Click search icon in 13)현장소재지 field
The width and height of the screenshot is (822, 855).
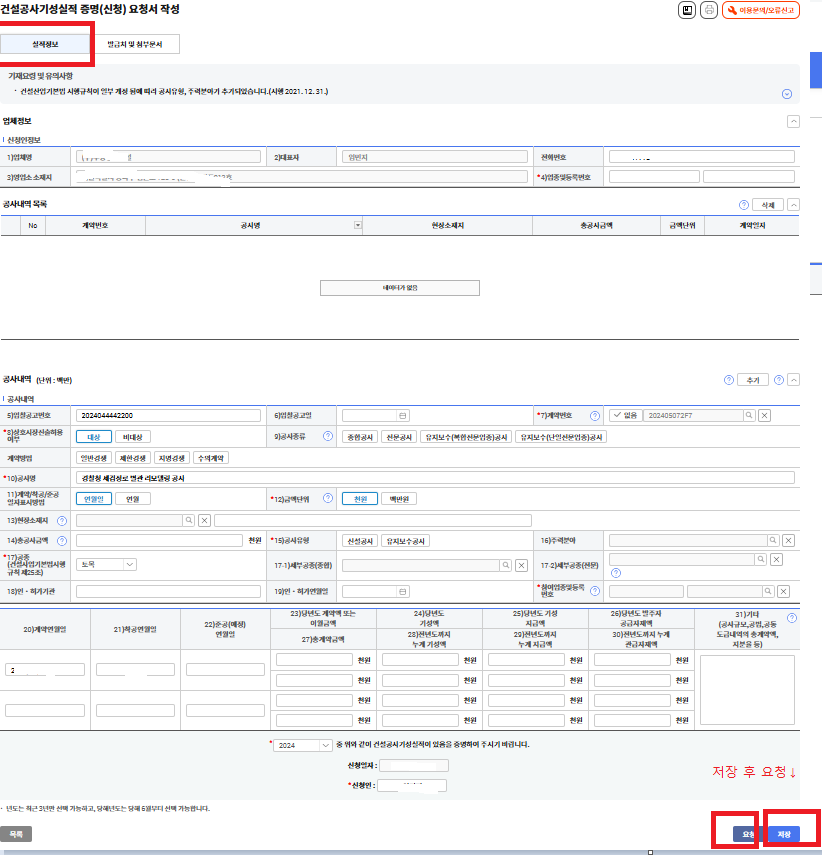pos(189,520)
